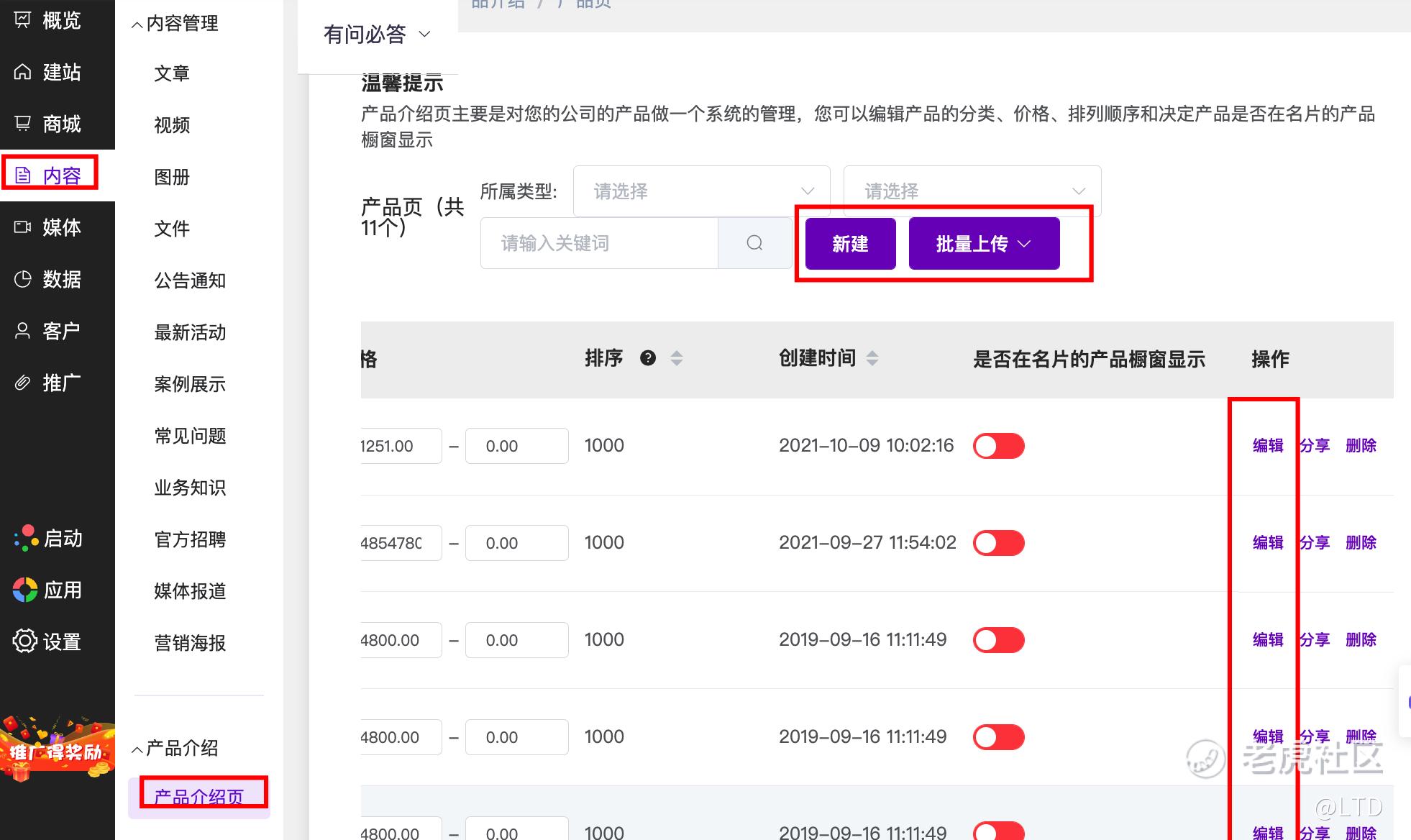Select 常见问题 in the content menu
Image resolution: width=1411 pixels, height=840 pixels.
point(190,436)
